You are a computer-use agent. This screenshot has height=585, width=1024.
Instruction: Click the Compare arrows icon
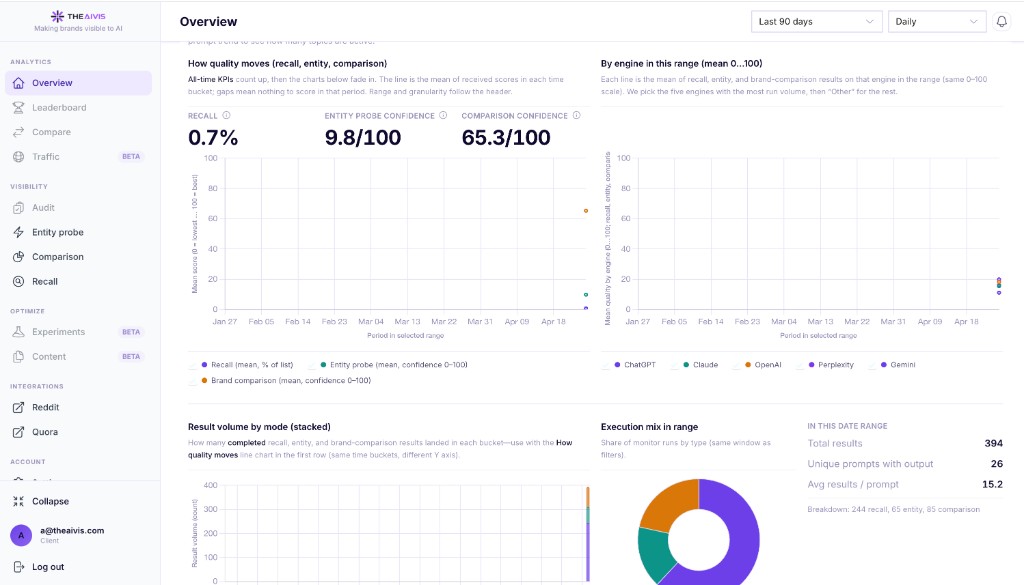click(18, 132)
